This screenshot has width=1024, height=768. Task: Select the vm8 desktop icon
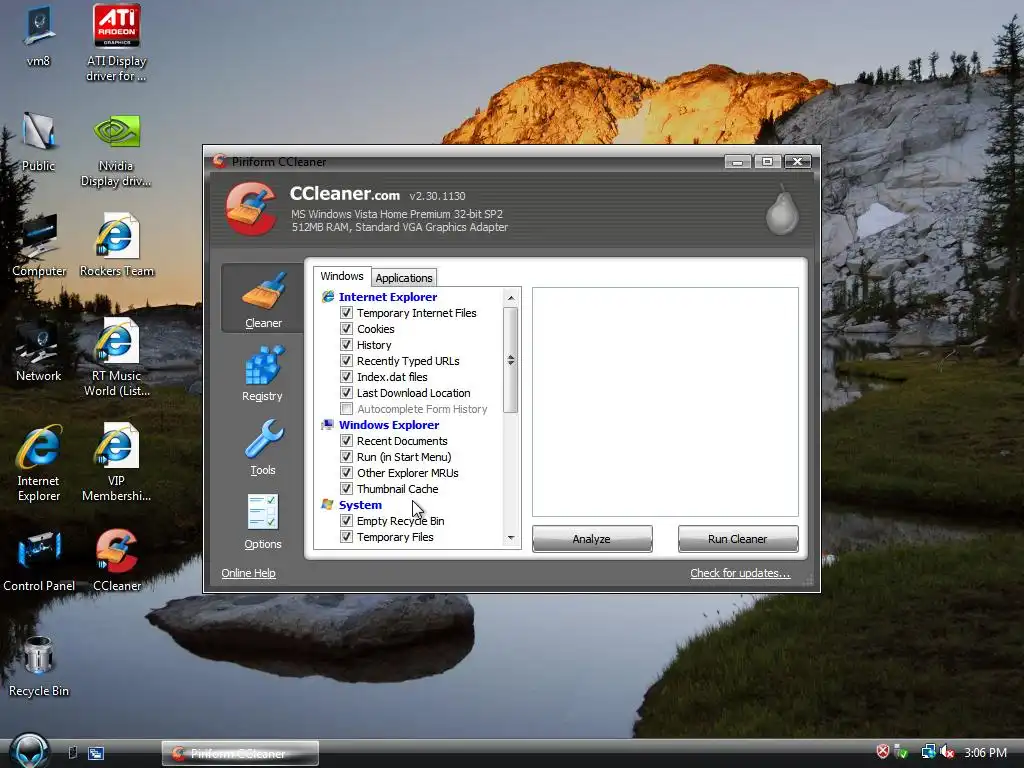[x=38, y=36]
